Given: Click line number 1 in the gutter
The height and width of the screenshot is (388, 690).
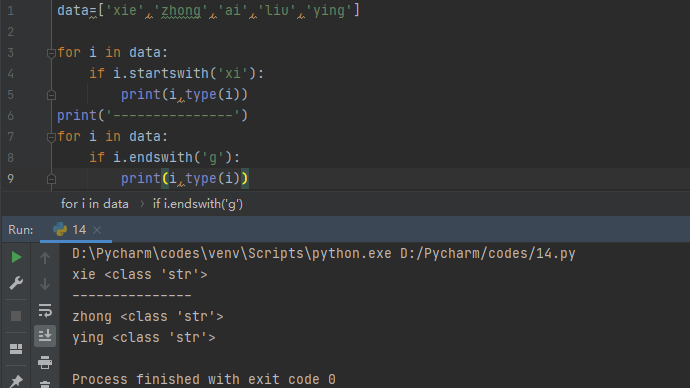Looking at the screenshot, I should [x=11, y=11].
